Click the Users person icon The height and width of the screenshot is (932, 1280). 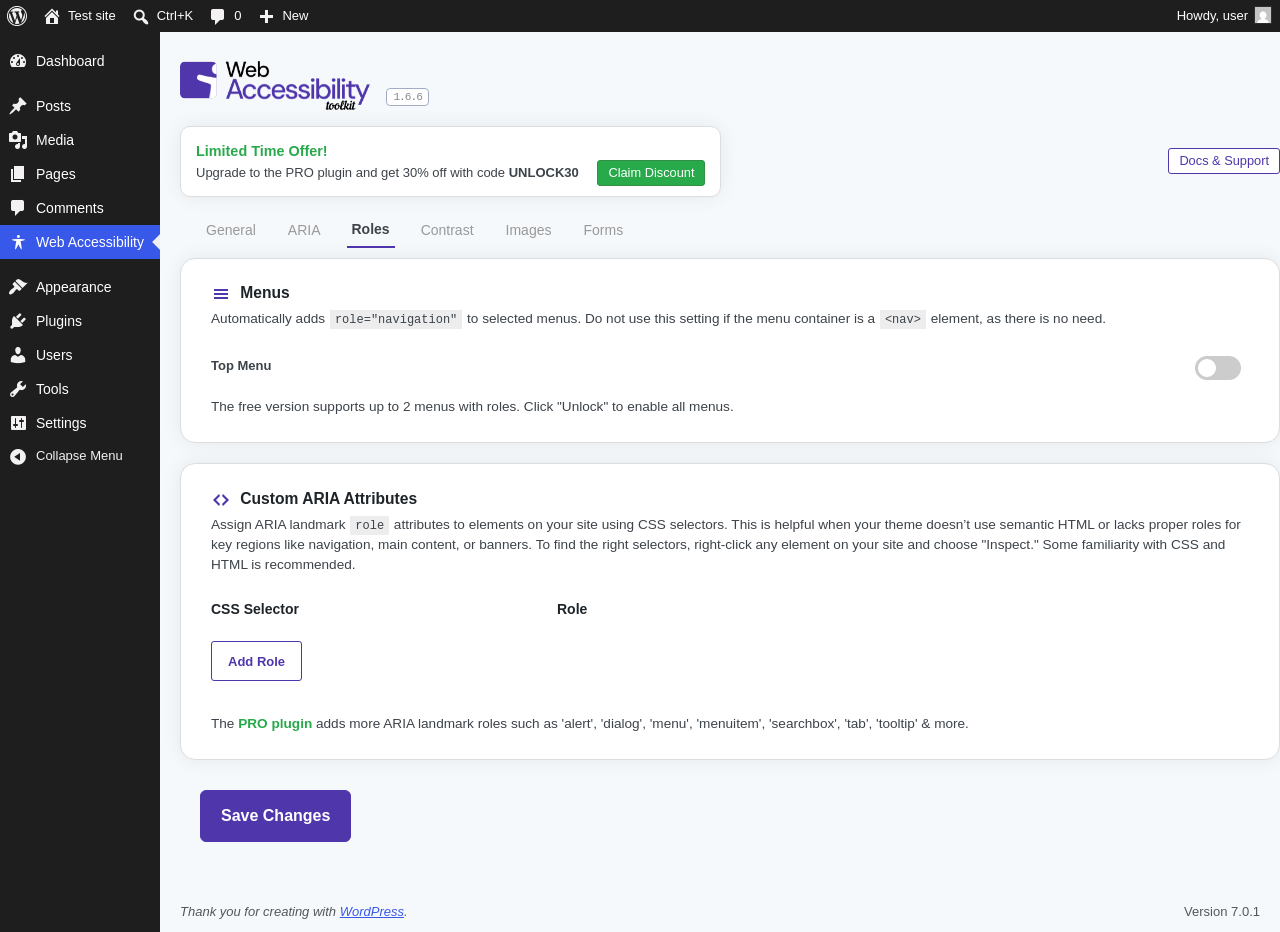(x=18, y=355)
